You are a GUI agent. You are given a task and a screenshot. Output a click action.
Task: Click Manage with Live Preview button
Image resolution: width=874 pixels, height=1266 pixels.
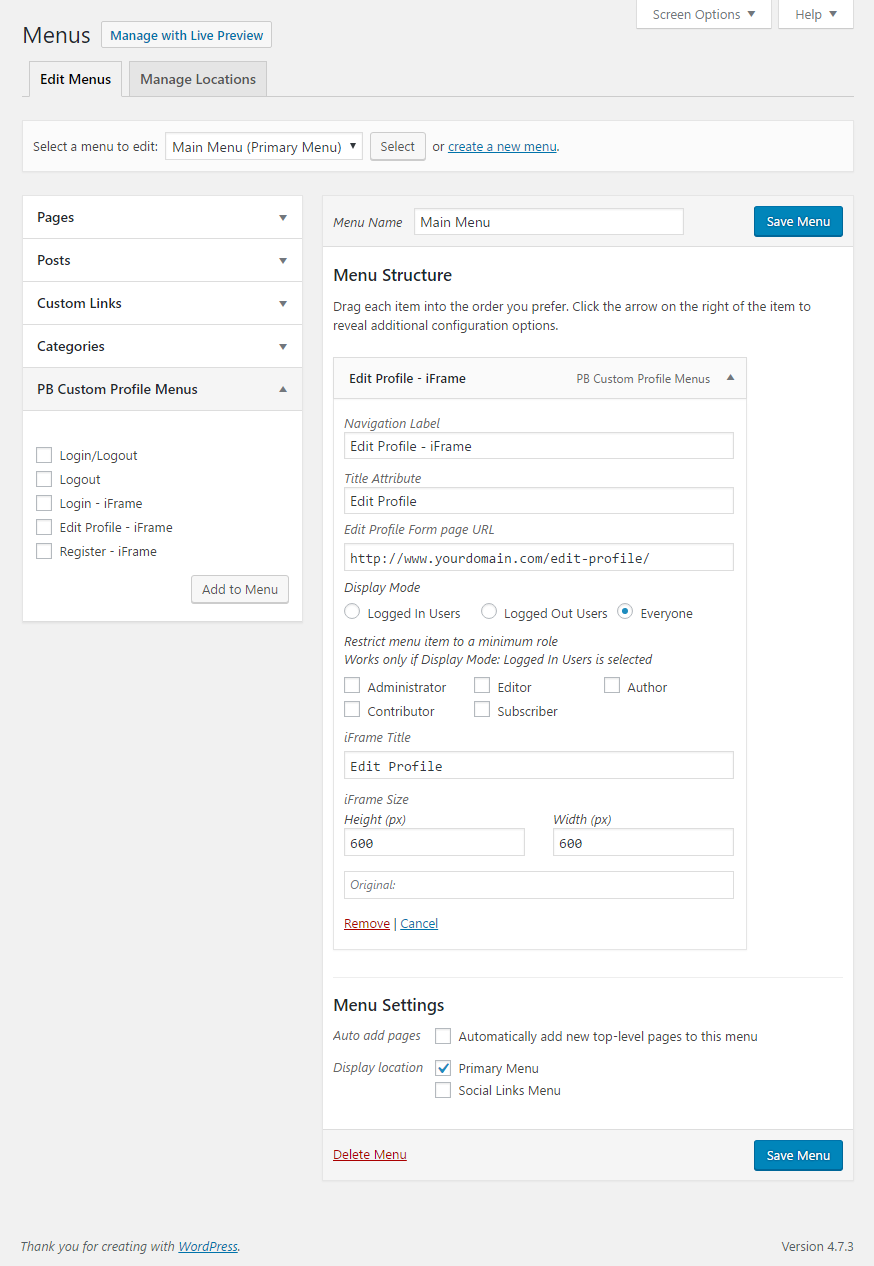click(x=186, y=35)
